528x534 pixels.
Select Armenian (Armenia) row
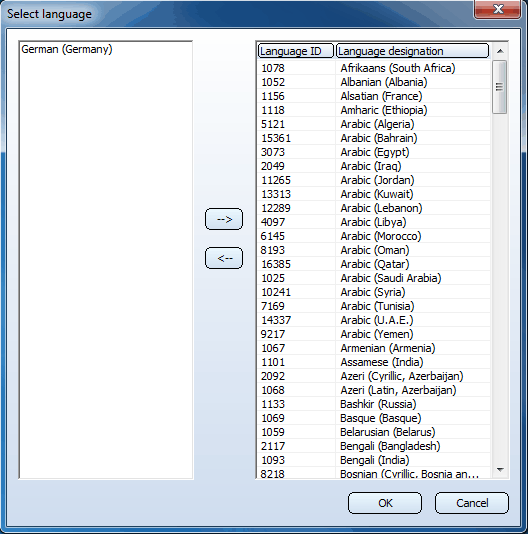pyautogui.click(x=374, y=348)
